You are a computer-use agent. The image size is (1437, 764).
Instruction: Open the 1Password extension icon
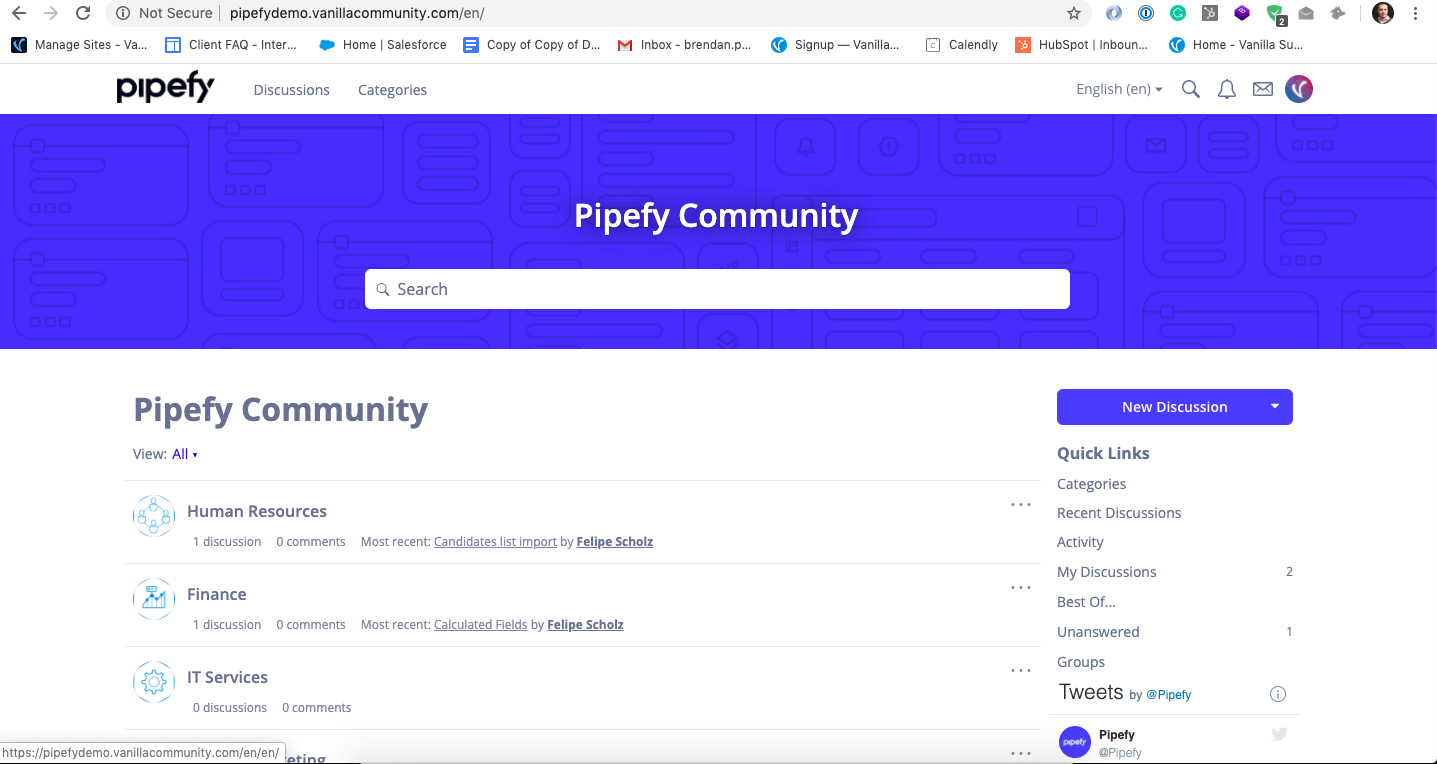(1146, 13)
